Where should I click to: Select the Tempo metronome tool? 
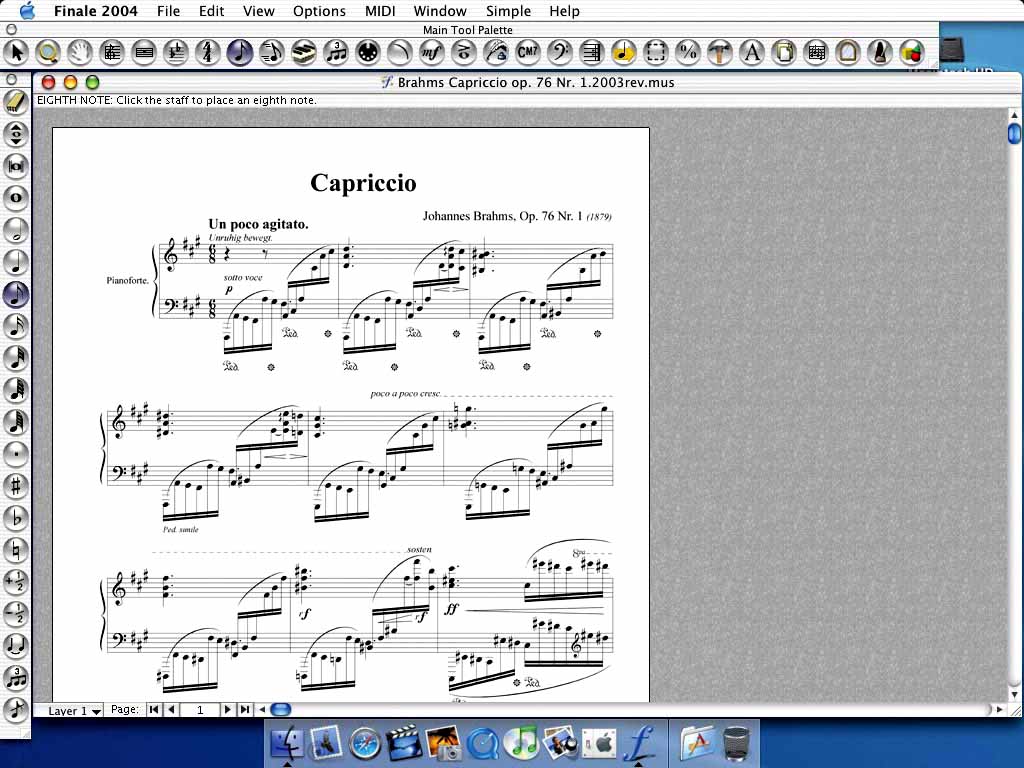pyautogui.click(x=880, y=52)
